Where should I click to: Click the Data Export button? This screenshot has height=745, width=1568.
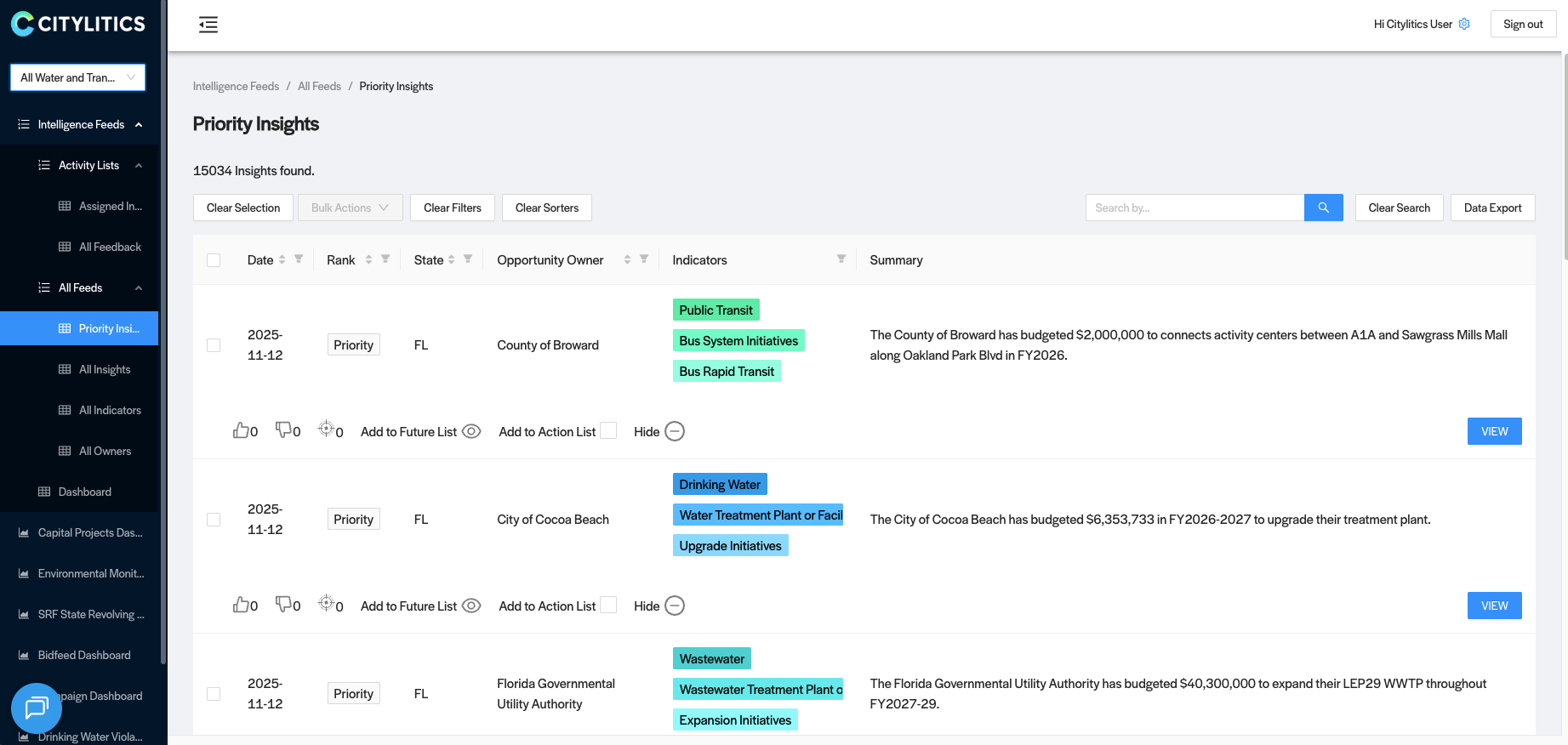tap(1492, 208)
